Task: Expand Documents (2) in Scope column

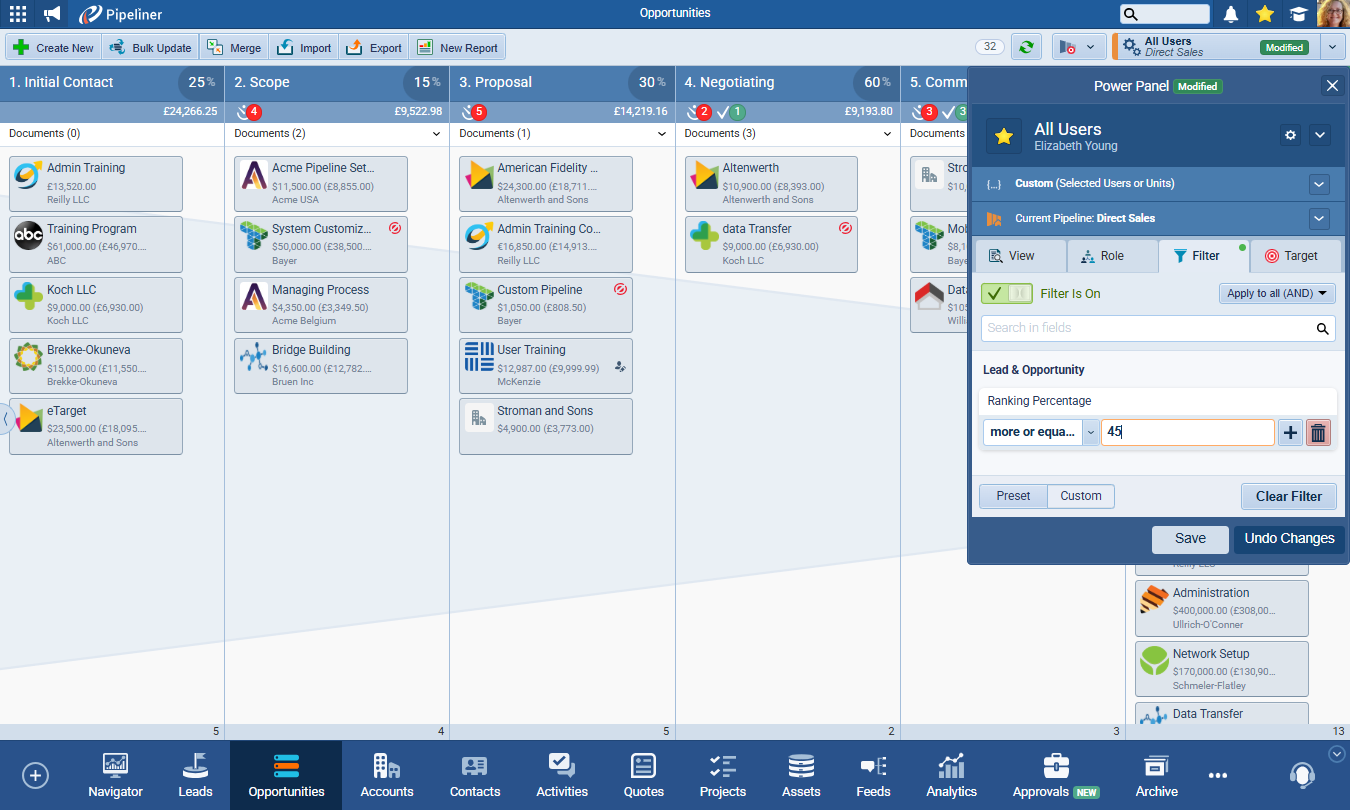Action: tap(436, 133)
